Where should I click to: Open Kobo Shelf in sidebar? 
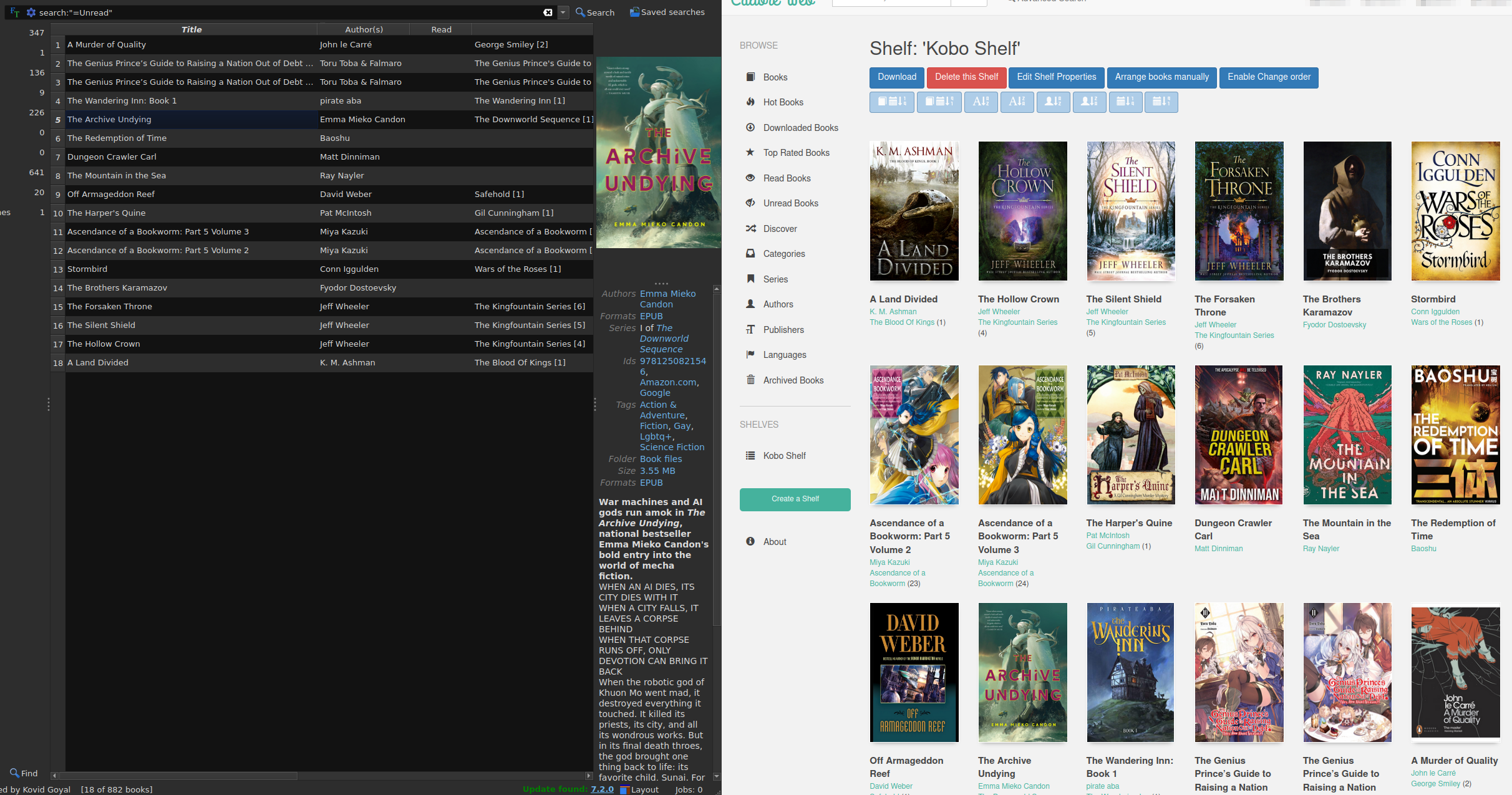[x=784, y=456]
